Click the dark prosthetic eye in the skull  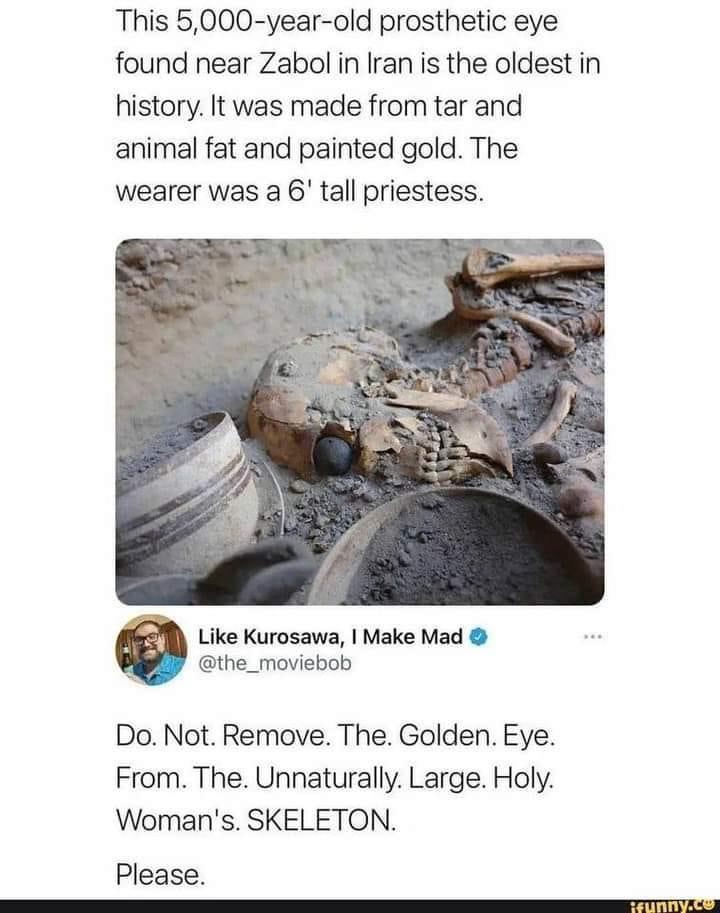332,455
